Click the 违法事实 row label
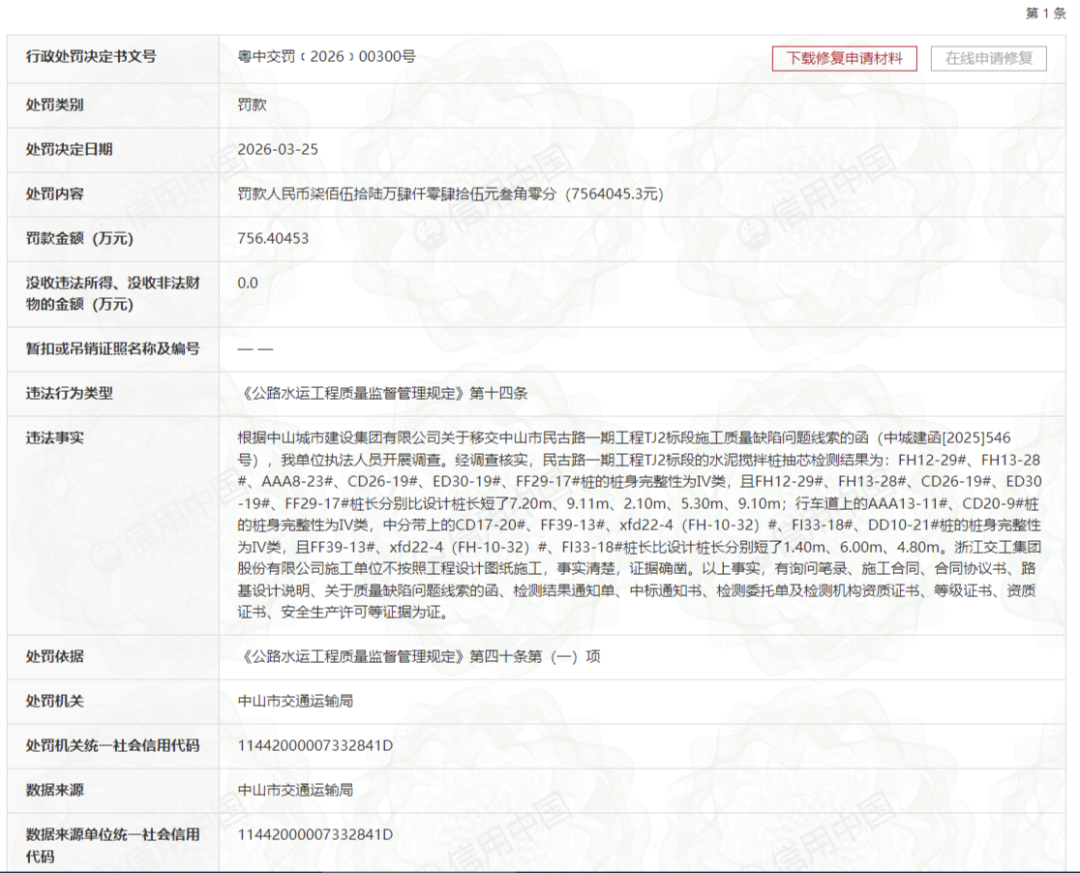The width and height of the screenshot is (1080, 873). click(x=55, y=438)
